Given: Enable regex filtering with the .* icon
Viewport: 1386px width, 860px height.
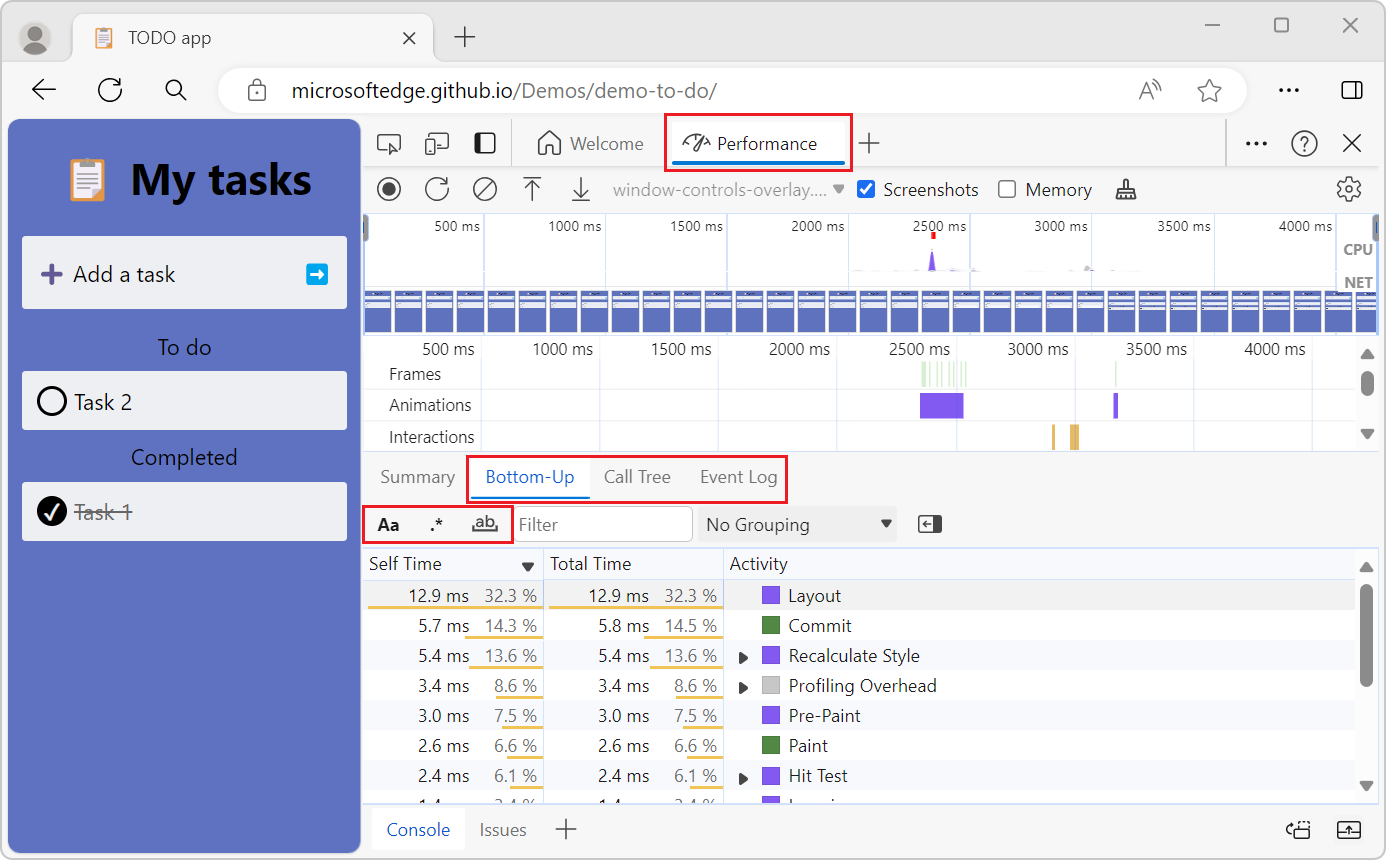Looking at the screenshot, I should [436, 523].
